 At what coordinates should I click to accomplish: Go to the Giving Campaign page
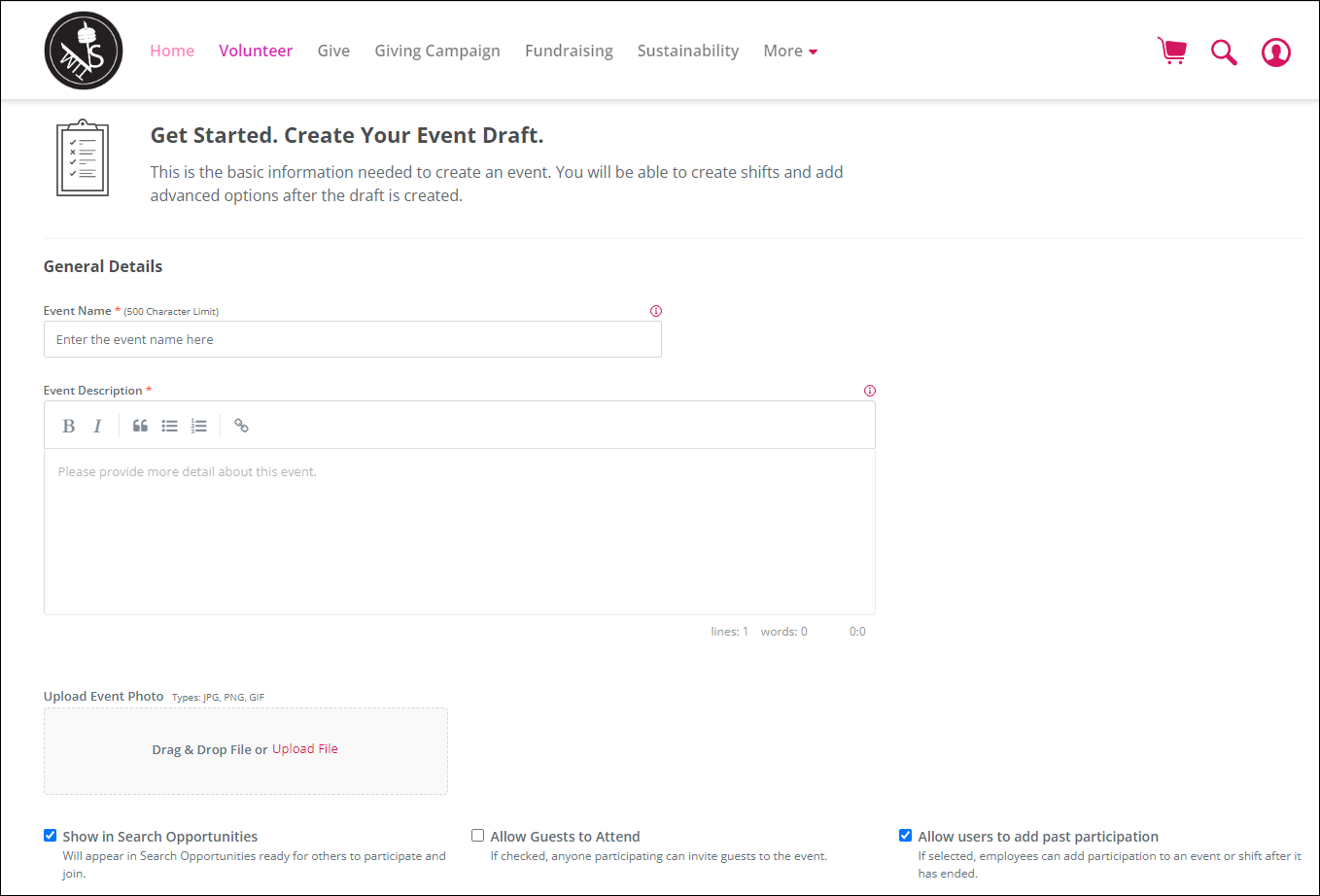point(437,51)
